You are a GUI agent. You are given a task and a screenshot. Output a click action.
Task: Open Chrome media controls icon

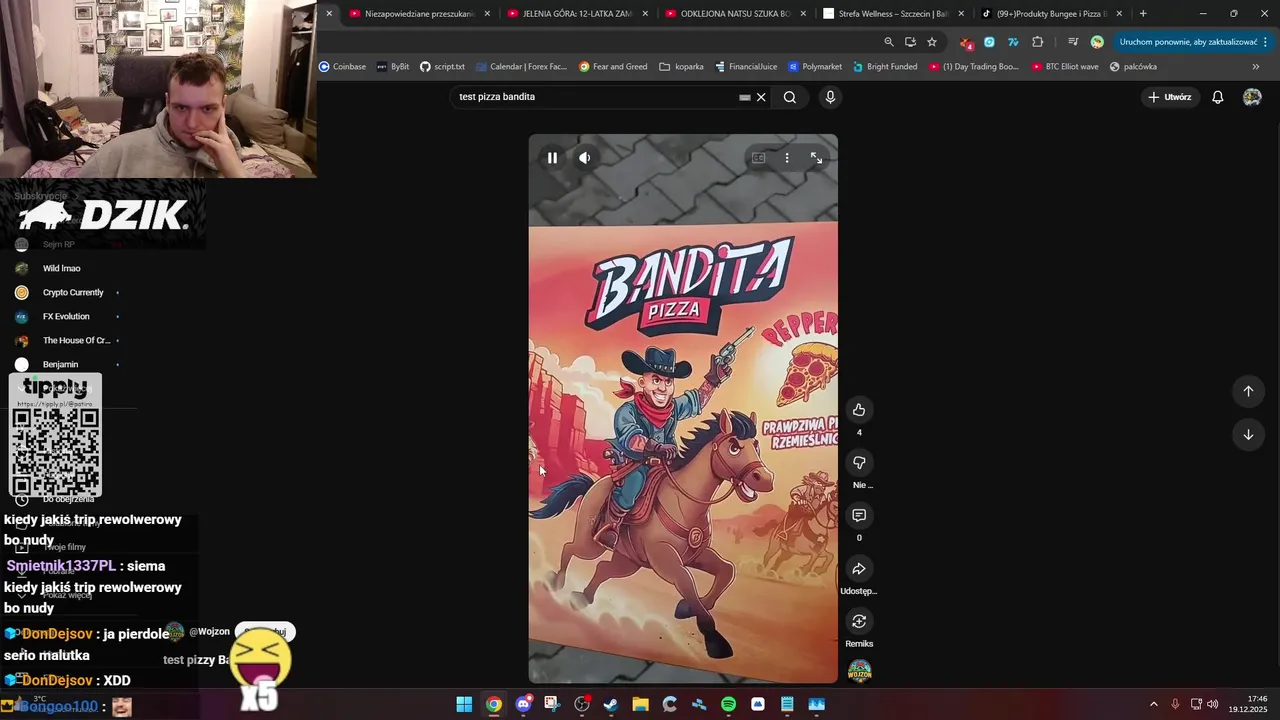pos(1072,42)
